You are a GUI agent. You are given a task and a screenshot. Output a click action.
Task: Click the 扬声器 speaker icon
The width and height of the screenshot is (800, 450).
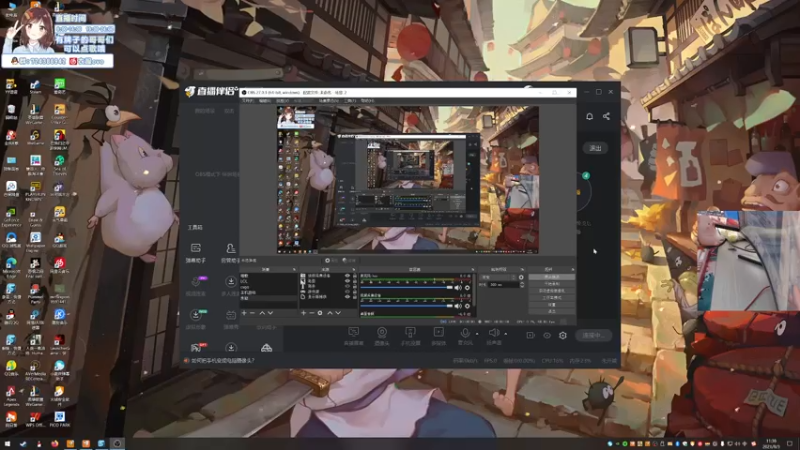tap(493, 333)
